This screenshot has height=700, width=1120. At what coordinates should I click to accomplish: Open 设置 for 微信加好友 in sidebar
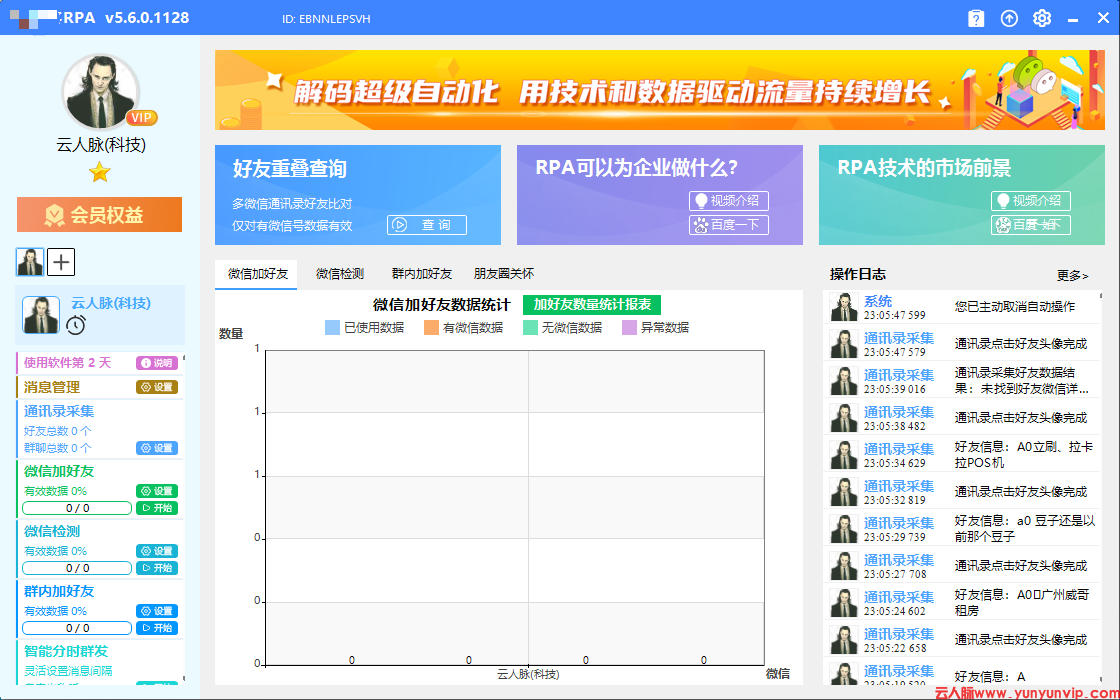coord(156,491)
